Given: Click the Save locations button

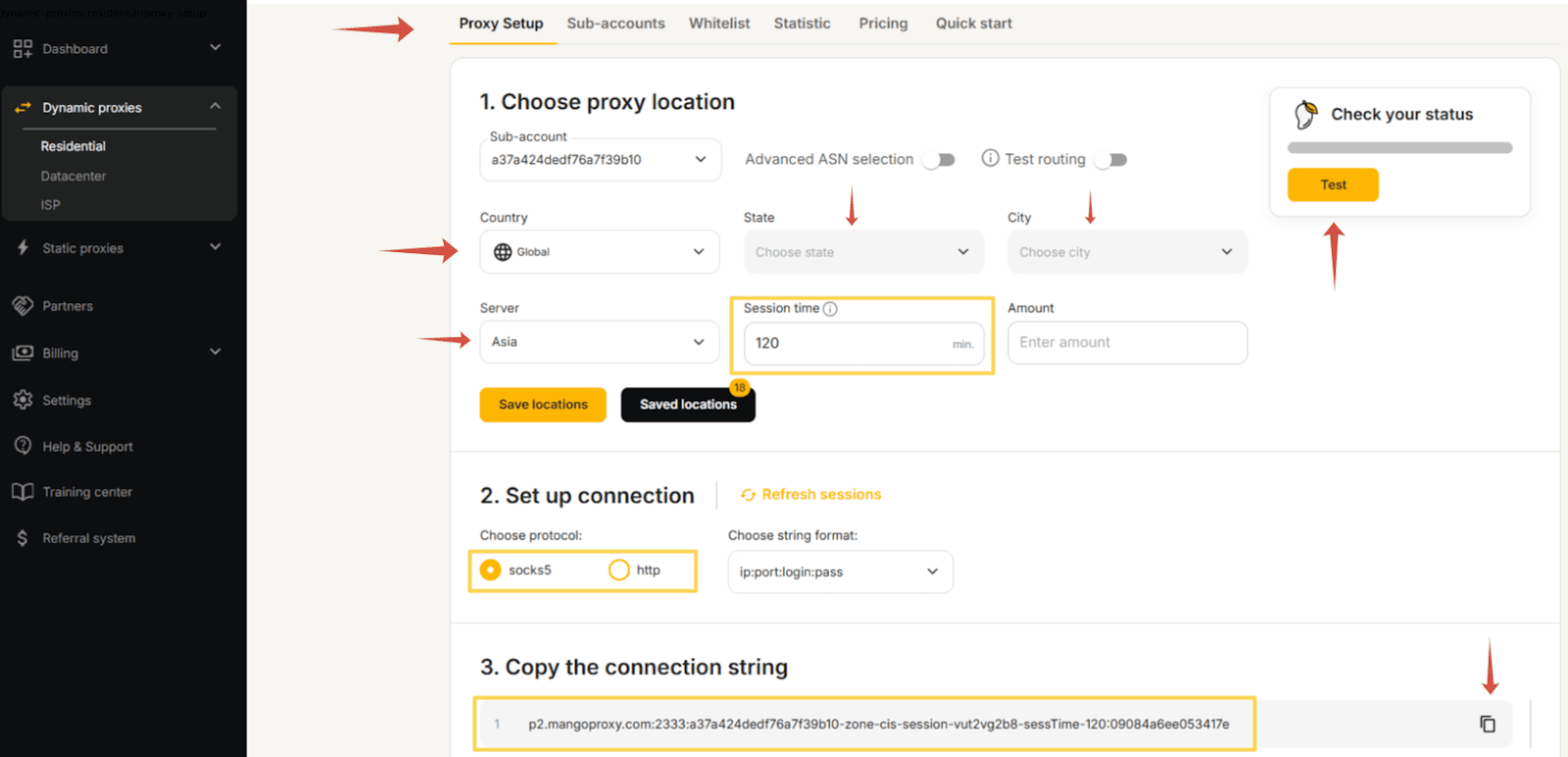Looking at the screenshot, I should [542, 404].
